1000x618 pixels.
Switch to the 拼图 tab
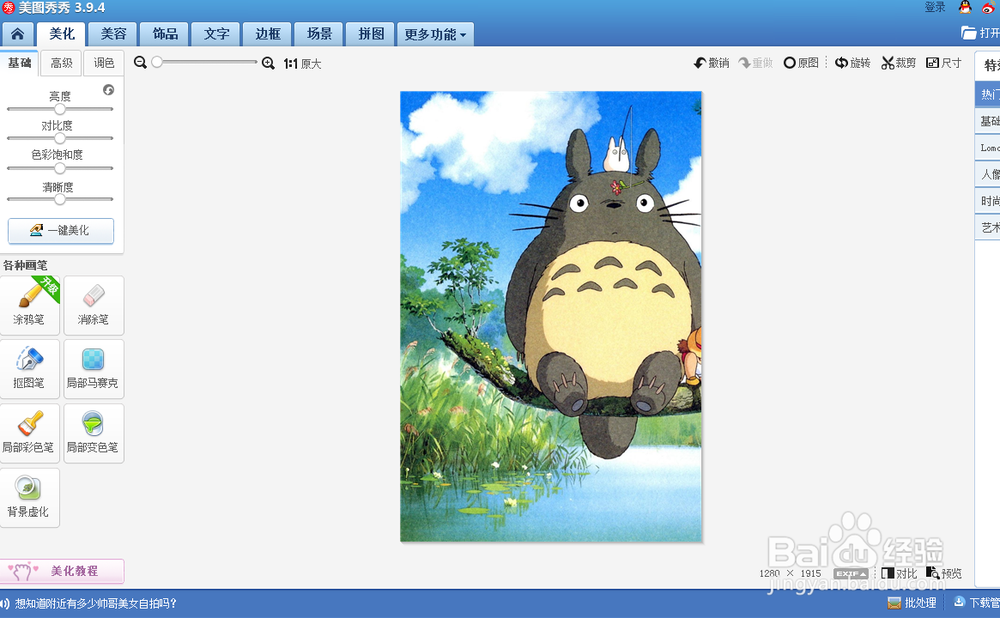point(371,34)
